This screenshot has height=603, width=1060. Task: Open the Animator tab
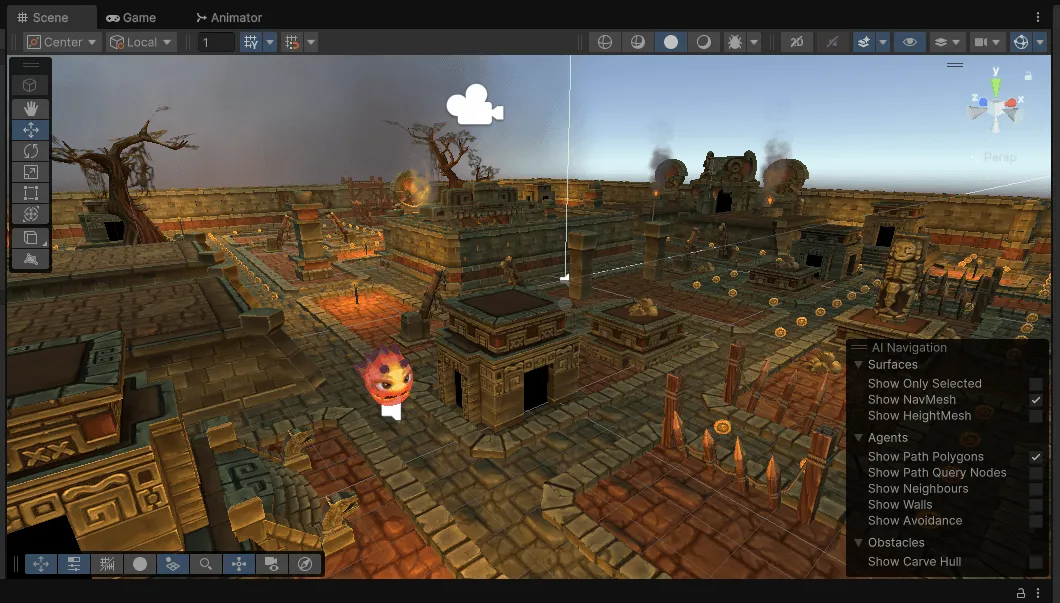[x=228, y=17]
